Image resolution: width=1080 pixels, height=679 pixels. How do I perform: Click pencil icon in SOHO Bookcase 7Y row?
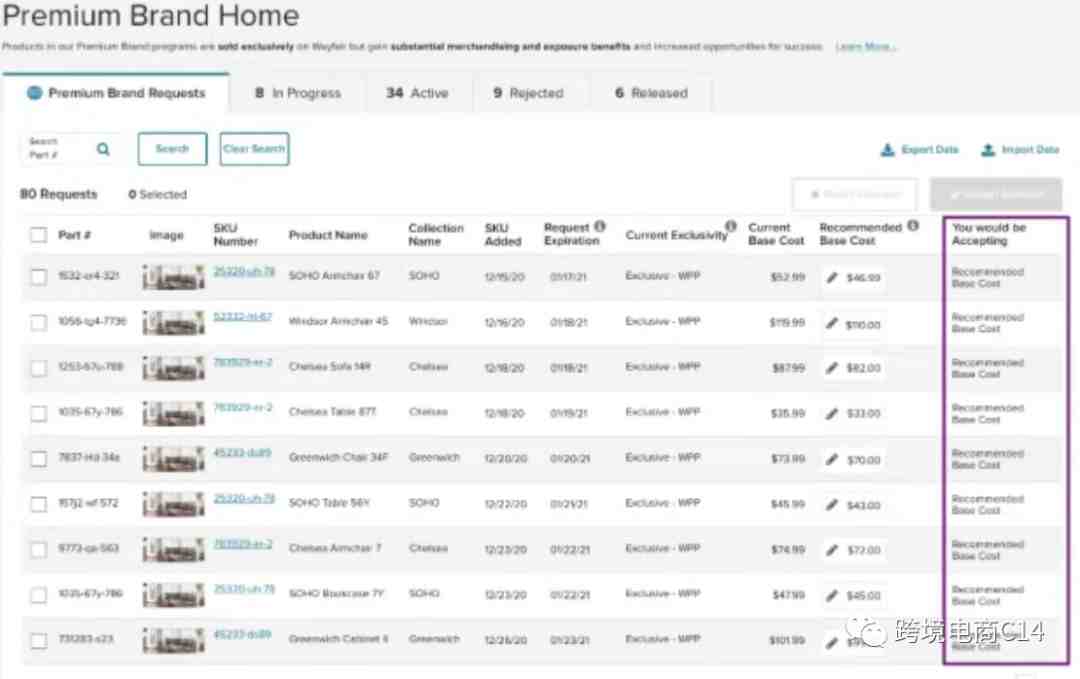pos(832,596)
